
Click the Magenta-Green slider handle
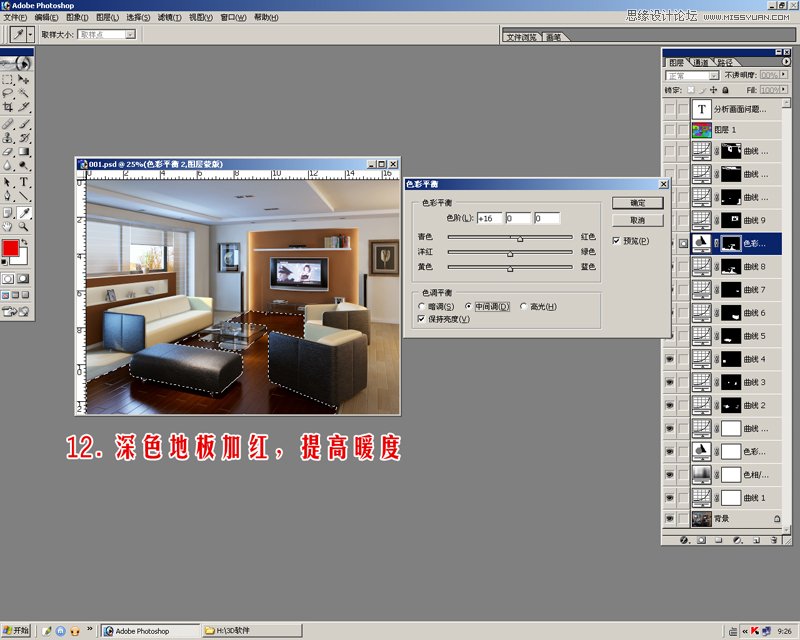[510, 254]
